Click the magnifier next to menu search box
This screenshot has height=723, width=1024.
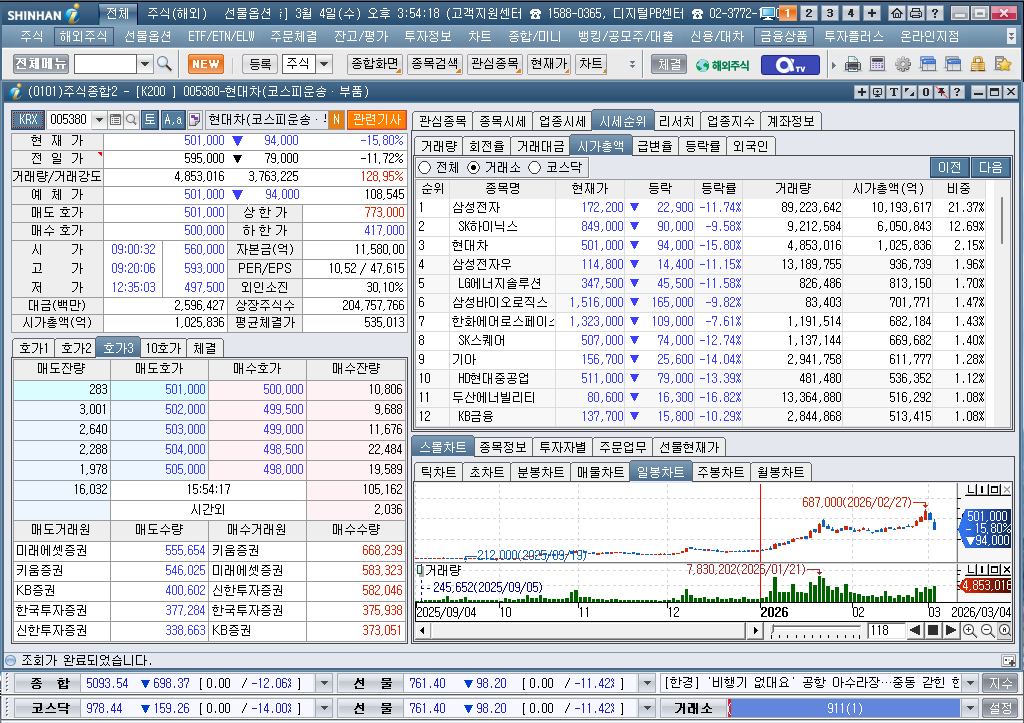[165, 64]
